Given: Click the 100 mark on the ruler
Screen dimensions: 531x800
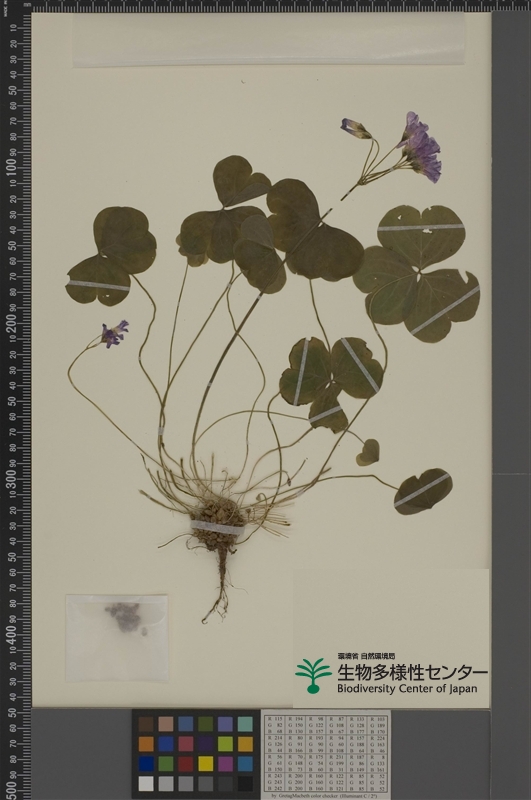Looking at the screenshot, I should [11, 167].
